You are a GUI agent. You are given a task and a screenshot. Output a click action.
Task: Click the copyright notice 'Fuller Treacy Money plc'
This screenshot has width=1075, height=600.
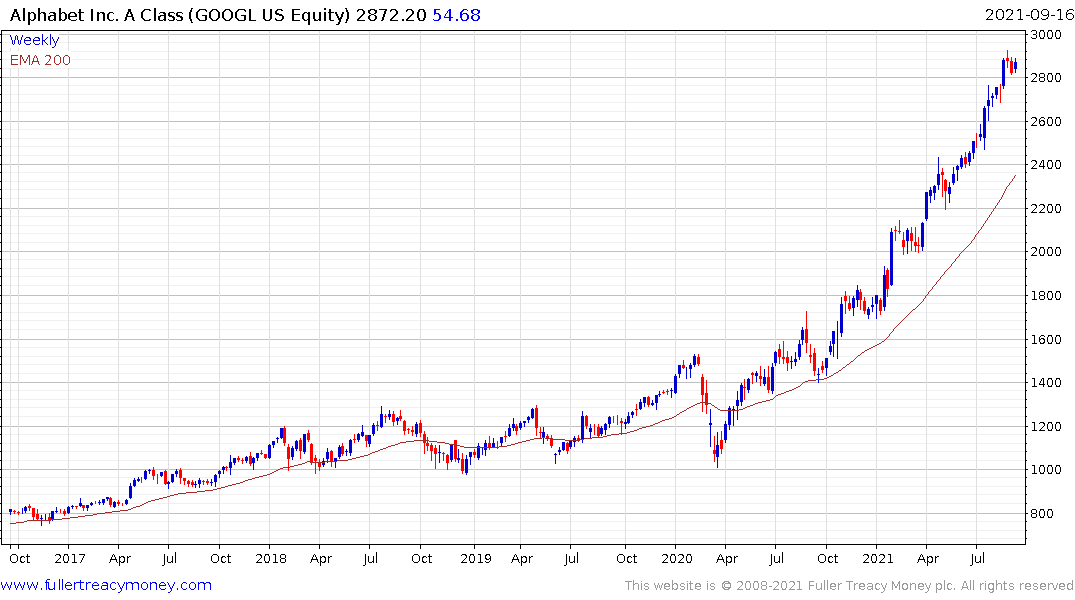[882, 586]
